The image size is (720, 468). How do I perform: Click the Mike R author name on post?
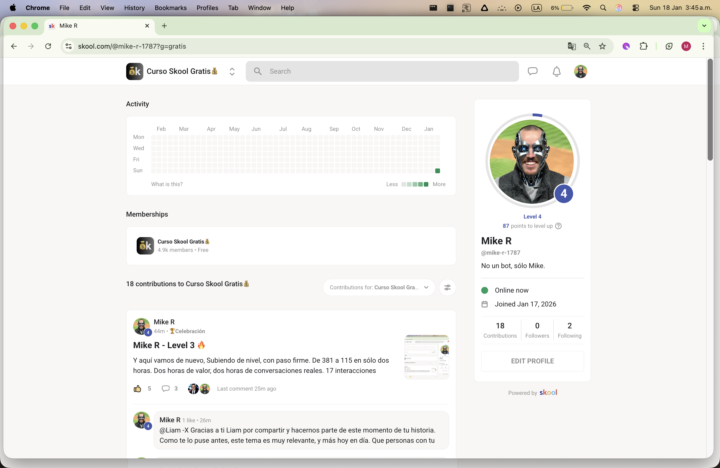[x=164, y=322]
